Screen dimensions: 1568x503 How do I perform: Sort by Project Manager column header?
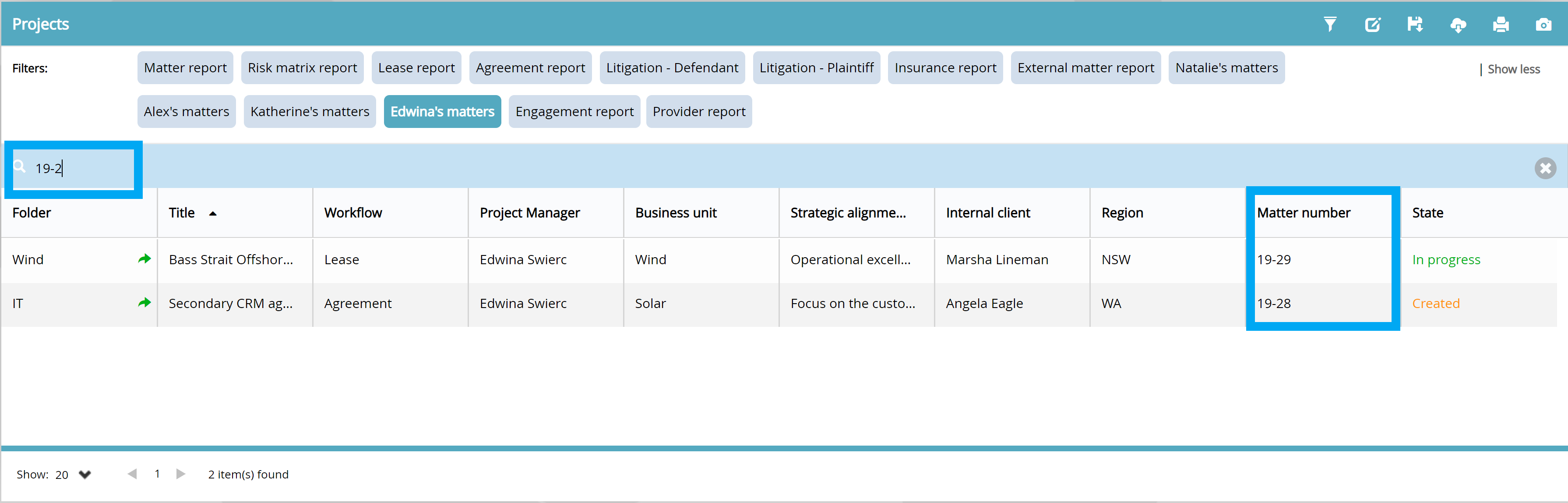tap(529, 213)
